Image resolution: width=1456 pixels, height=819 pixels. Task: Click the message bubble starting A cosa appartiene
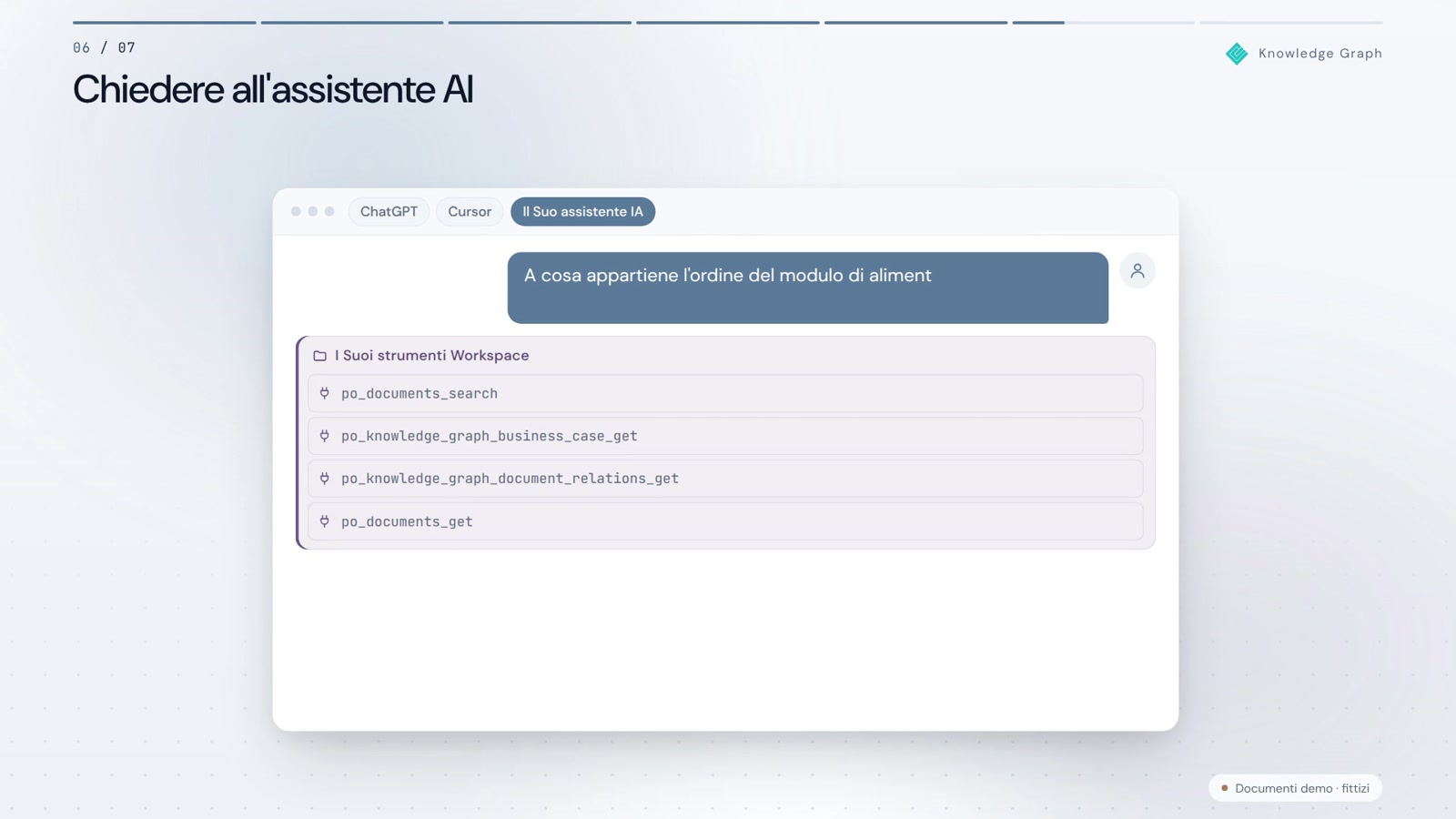808,288
